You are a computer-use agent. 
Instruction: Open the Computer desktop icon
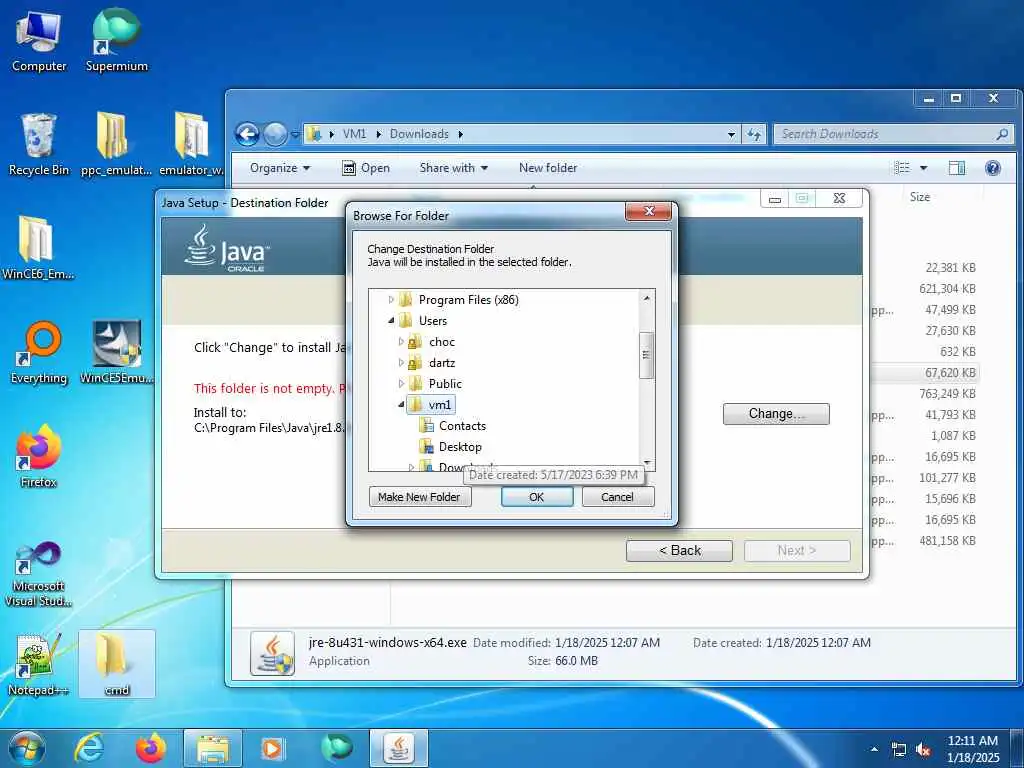point(39,42)
